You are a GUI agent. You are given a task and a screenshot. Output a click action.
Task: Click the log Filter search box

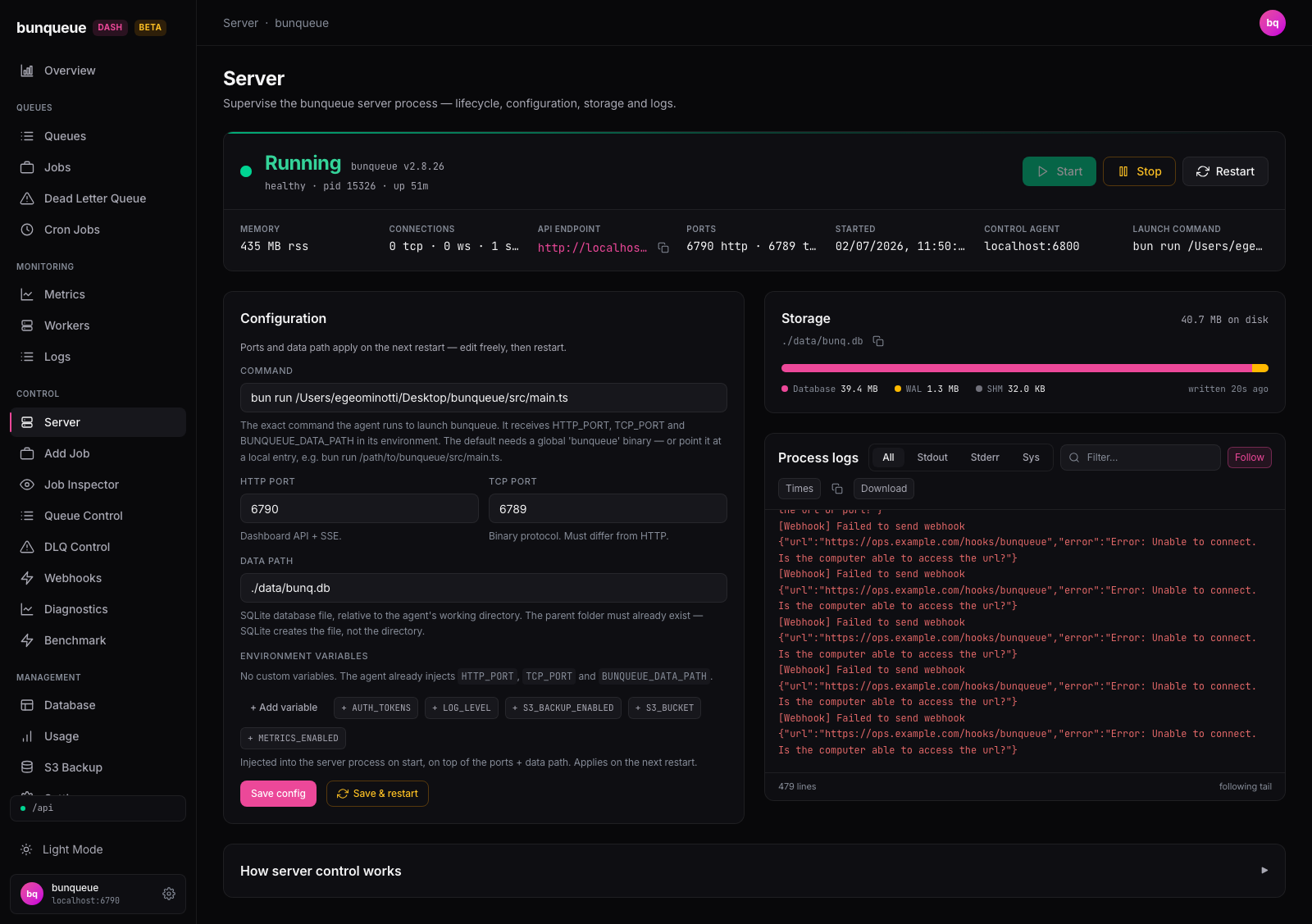pos(1141,457)
